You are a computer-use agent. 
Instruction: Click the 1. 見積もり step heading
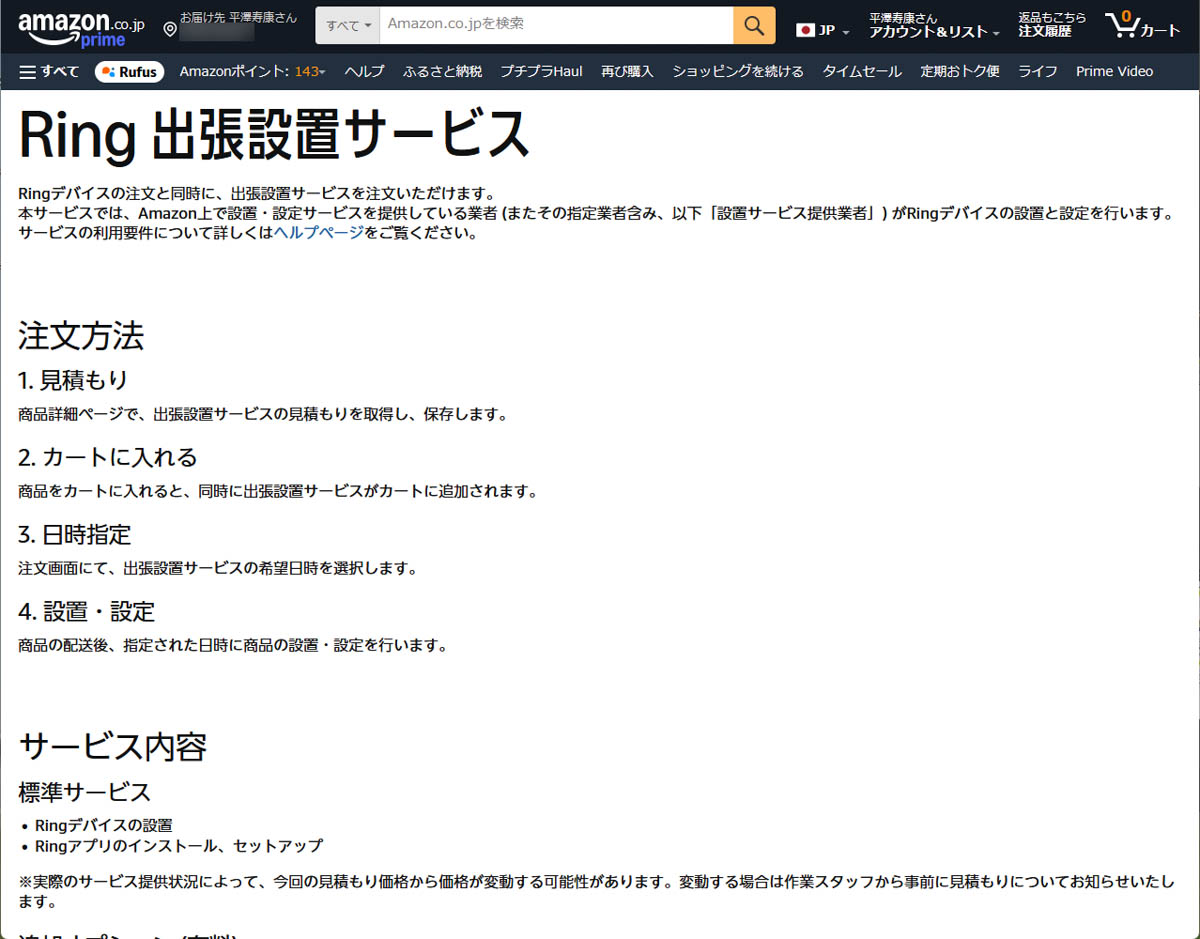(x=73, y=380)
